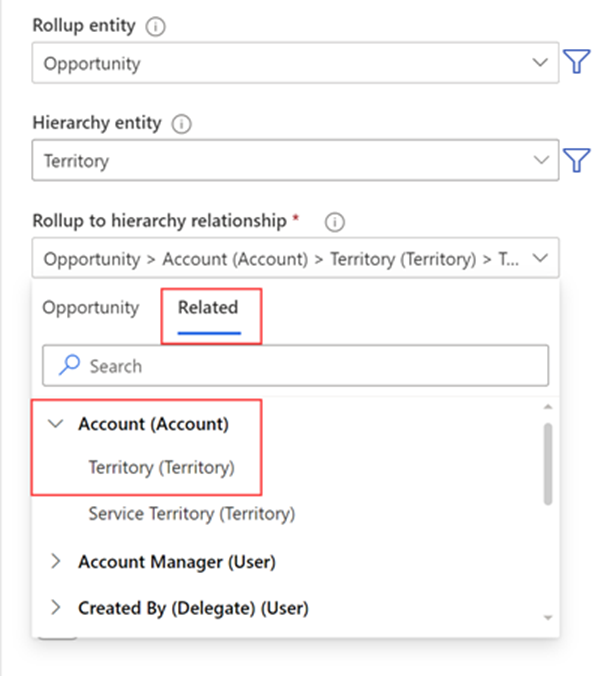Select Service Territory (Territory) option
Screen dimensions: 600x676
click(x=191, y=514)
